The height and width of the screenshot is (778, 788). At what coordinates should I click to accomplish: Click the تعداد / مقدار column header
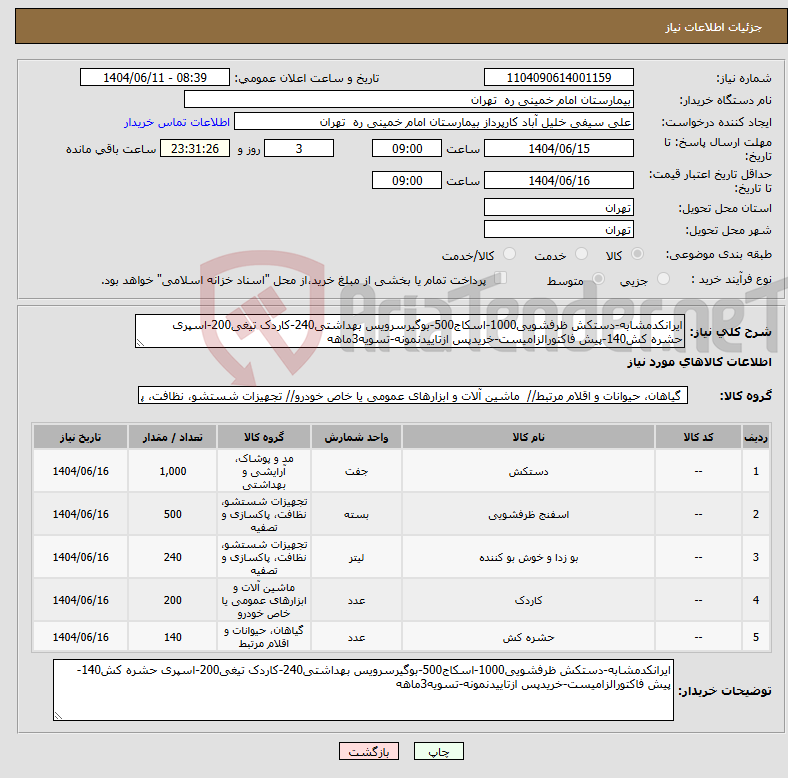coord(172,437)
